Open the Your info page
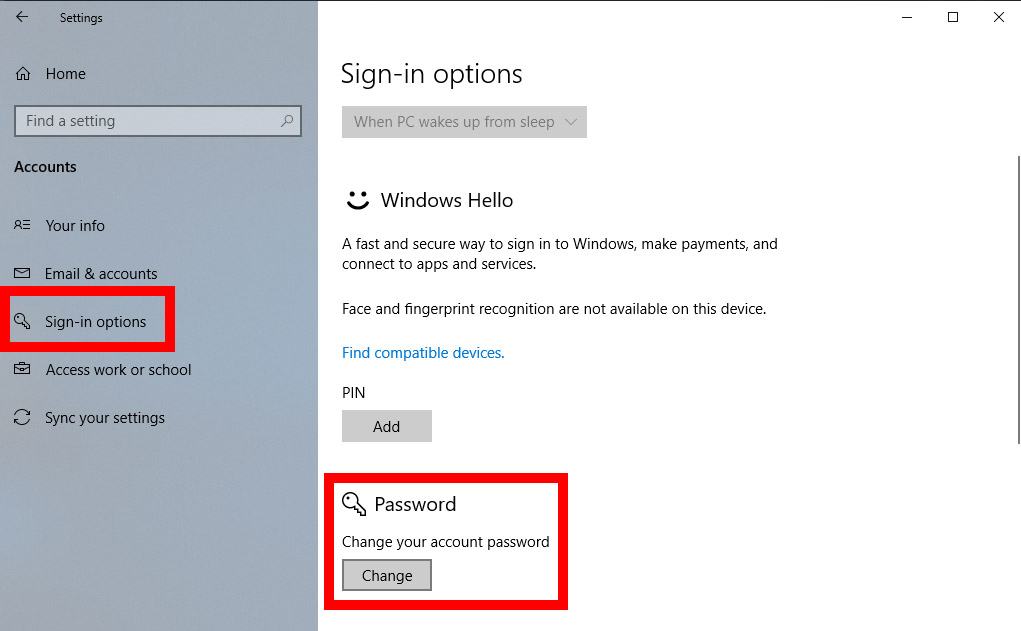1021x631 pixels. (x=75, y=225)
